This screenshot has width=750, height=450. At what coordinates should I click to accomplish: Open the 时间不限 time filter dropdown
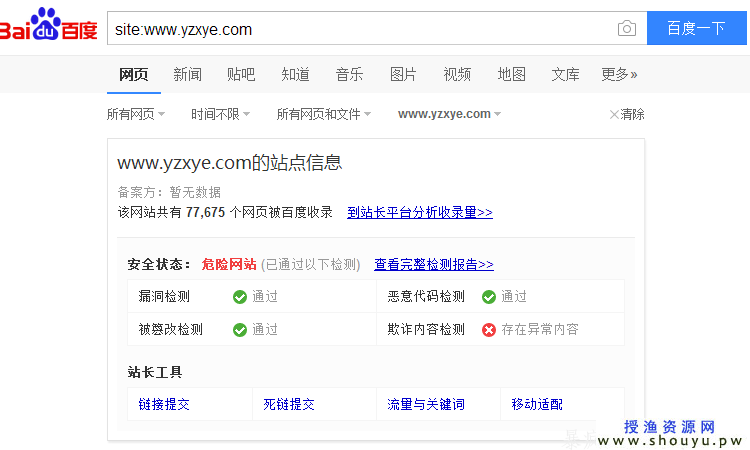(x=221, y=114)
